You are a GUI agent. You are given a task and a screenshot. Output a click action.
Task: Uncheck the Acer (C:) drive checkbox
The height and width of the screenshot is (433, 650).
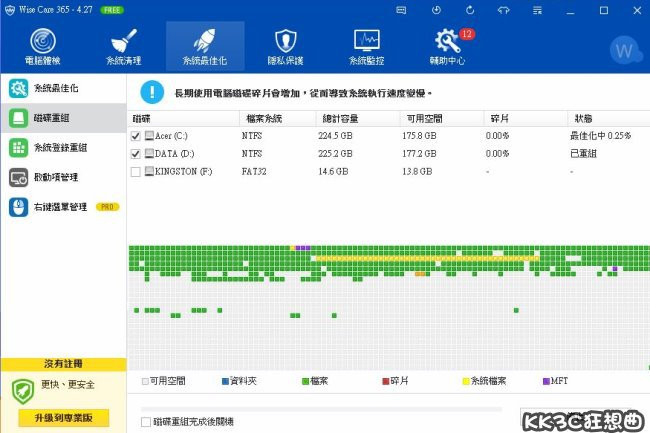(x=136, y=136)
